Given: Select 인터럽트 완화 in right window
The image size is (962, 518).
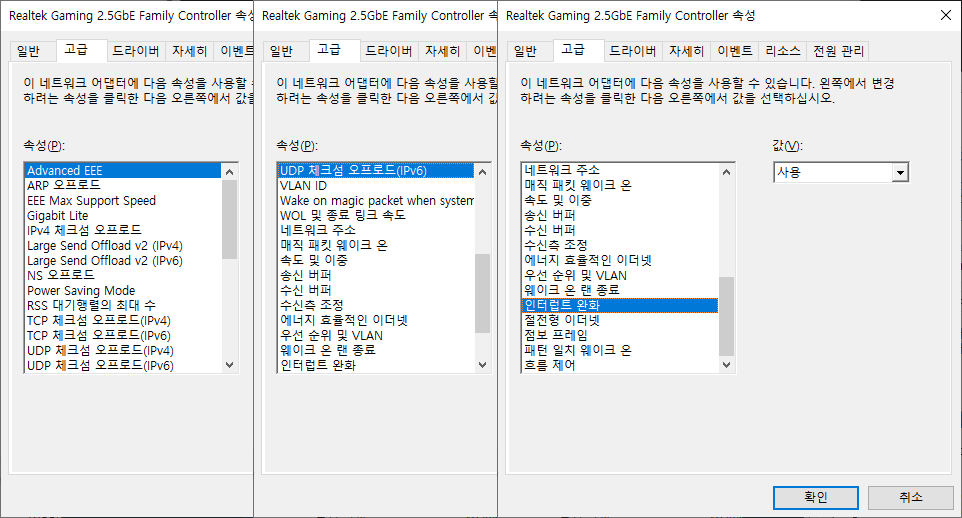Looking at the screenshot, I should click(620, 305).
